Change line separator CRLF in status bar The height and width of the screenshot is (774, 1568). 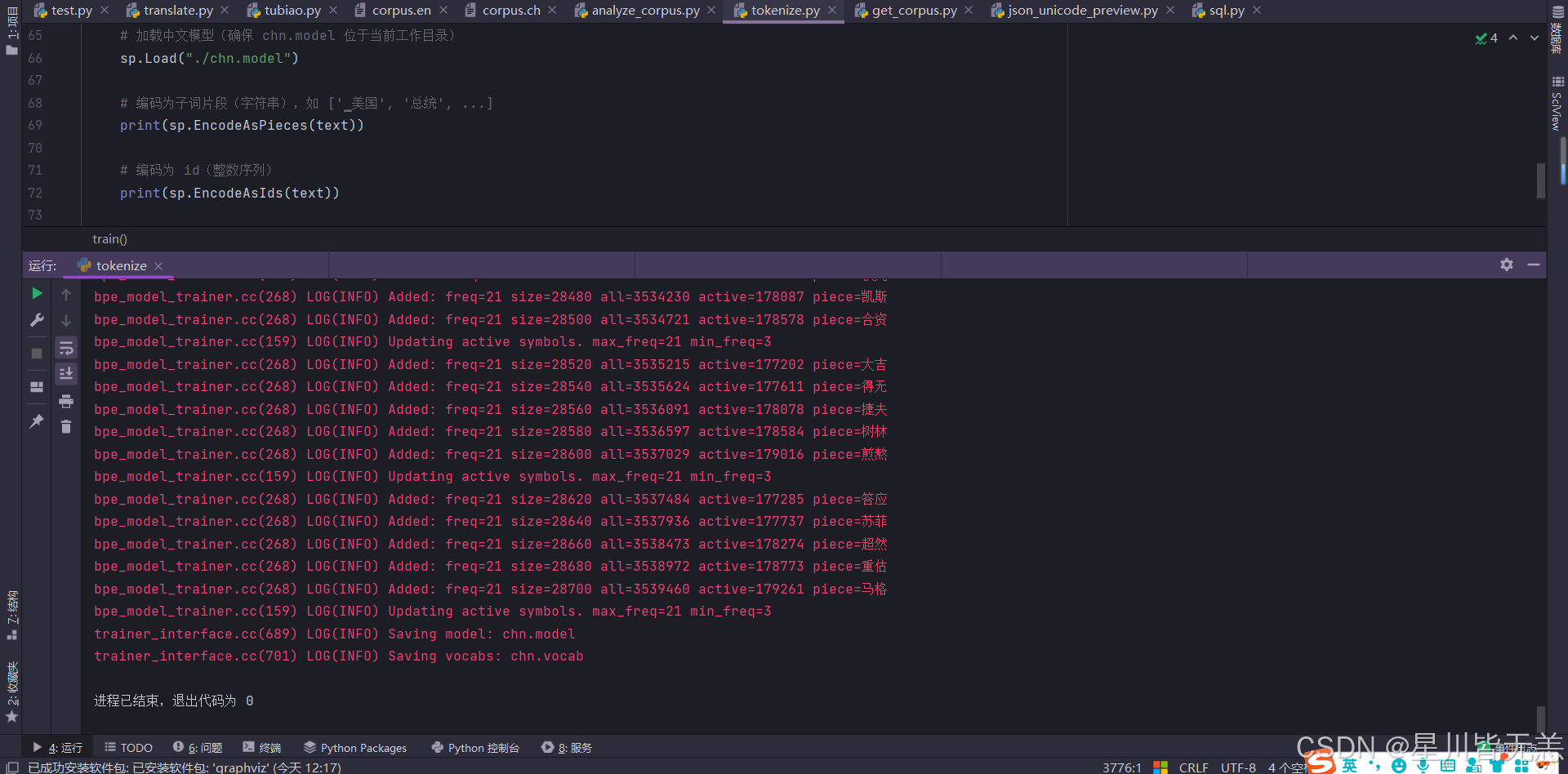1193,767
